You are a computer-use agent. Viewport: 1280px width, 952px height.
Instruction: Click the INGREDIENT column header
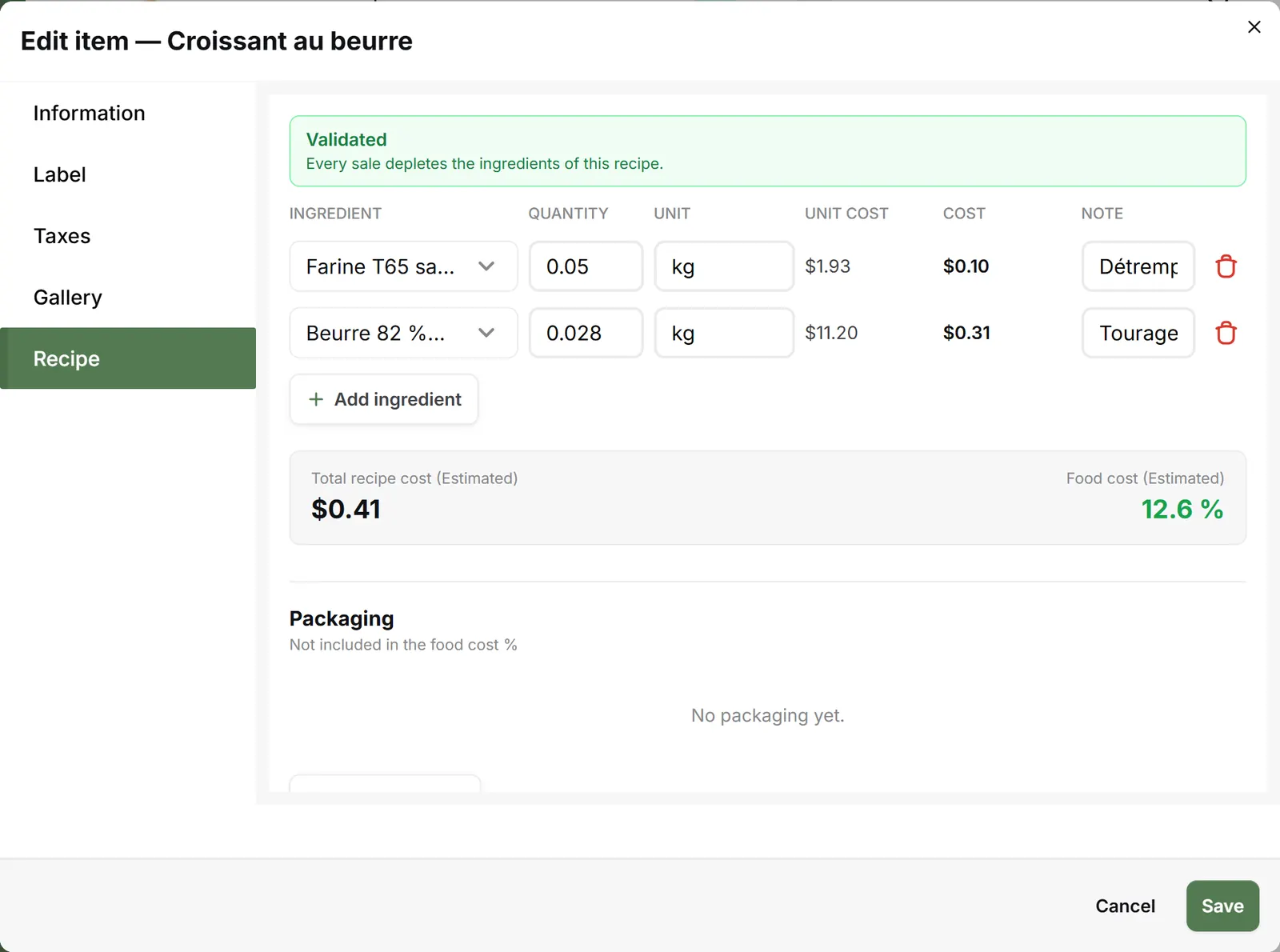pyautogui.click(x=335, y=214)
